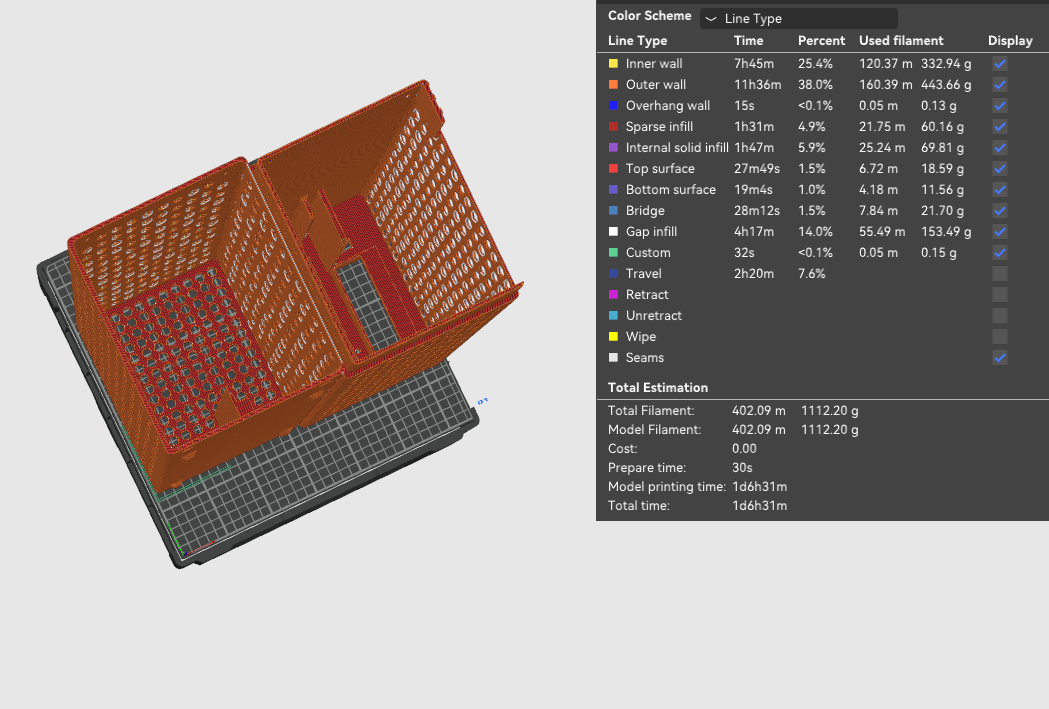The height and width of the screenshot is (709, 1049).
Task: Toggle Inner wall display checkbox
Action: 999,64
